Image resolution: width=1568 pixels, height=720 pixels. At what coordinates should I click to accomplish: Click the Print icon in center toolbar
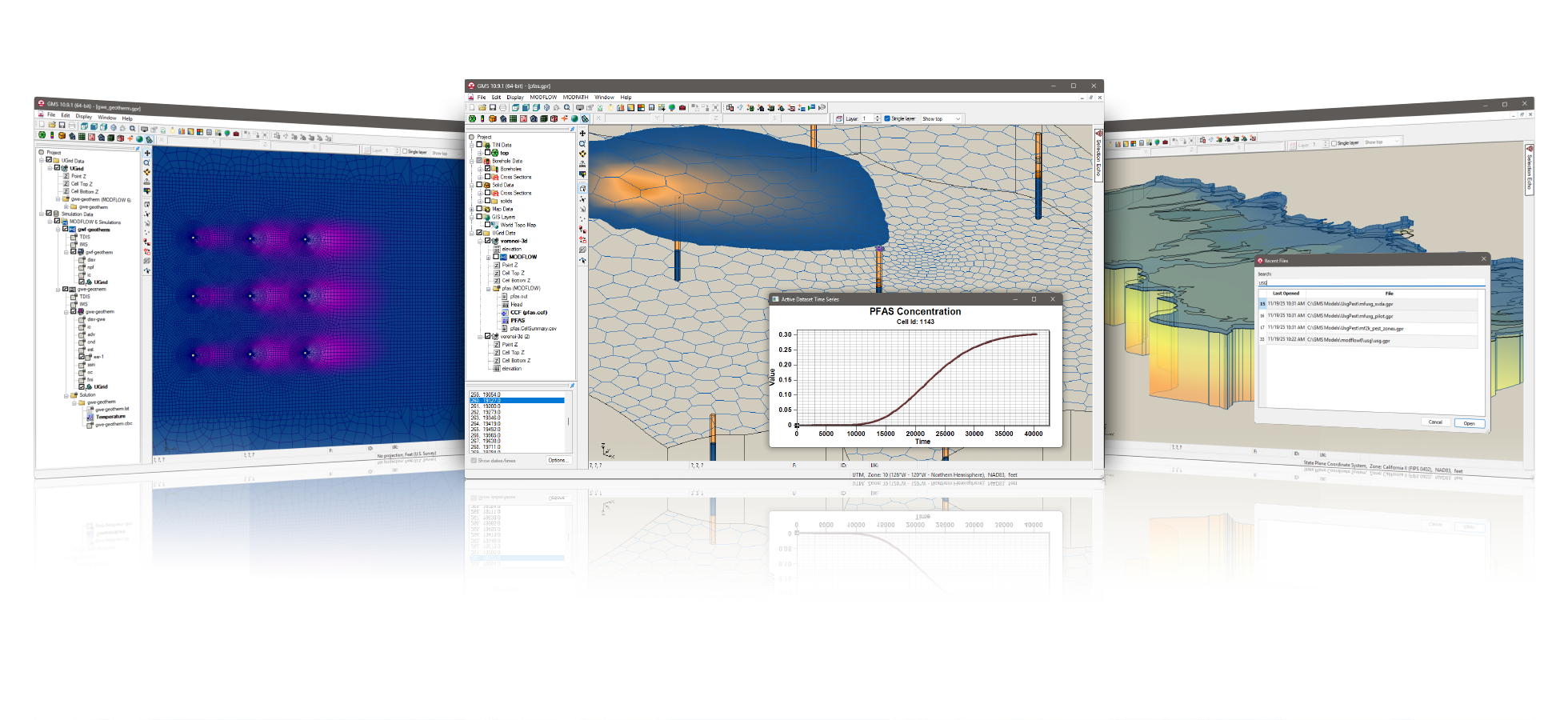(502, 107)
